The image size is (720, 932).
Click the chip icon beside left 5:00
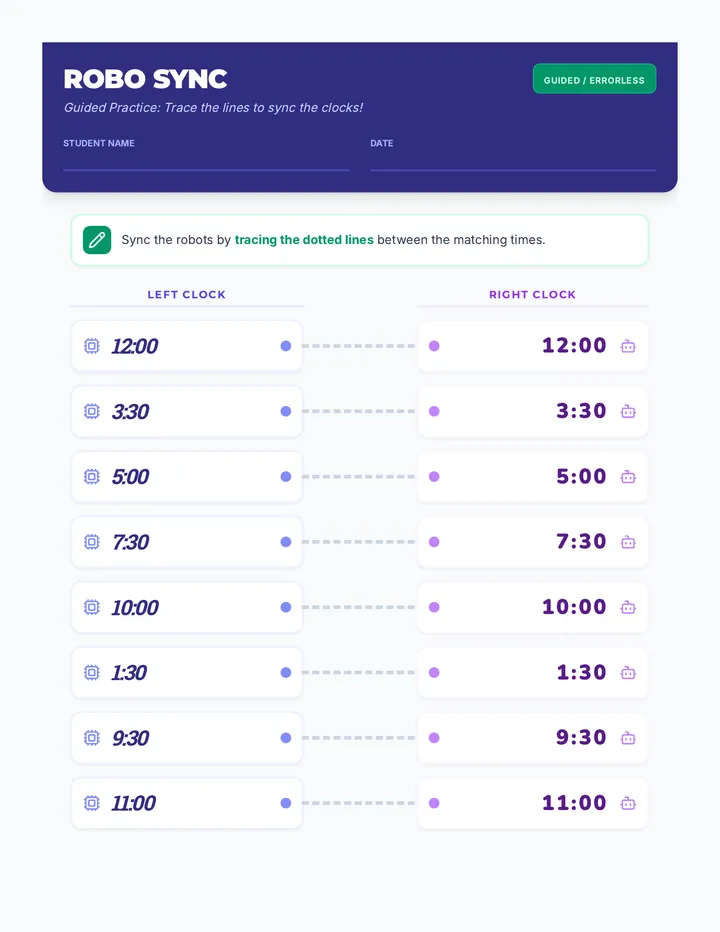pos(92,477)
